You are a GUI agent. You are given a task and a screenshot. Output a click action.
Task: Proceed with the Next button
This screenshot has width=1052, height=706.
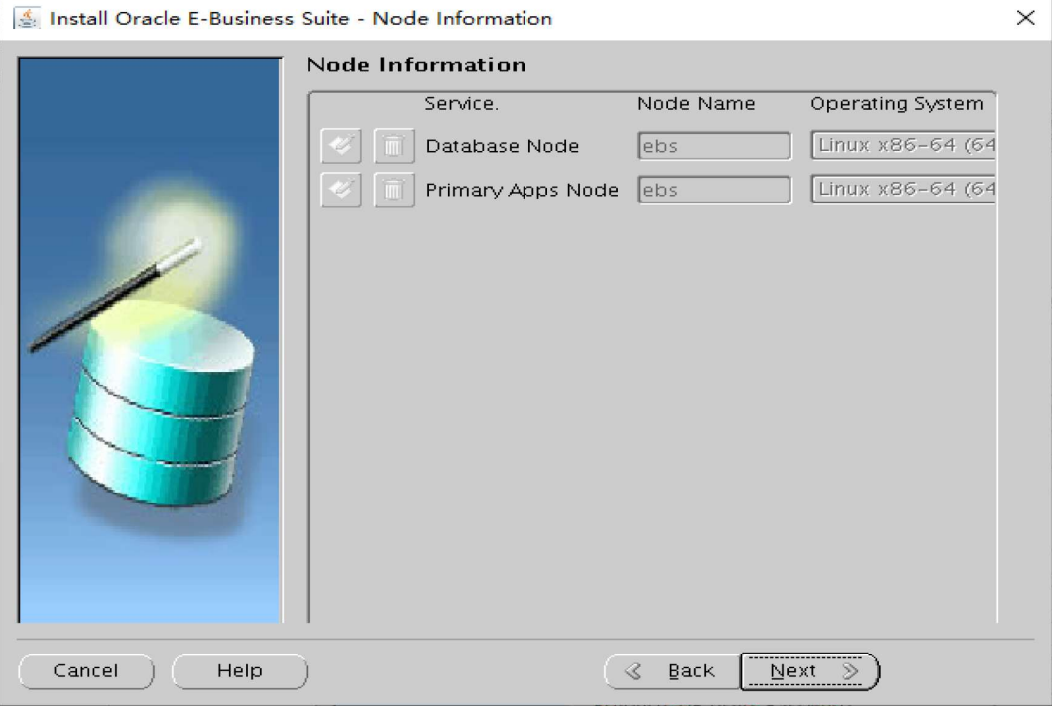810,670
